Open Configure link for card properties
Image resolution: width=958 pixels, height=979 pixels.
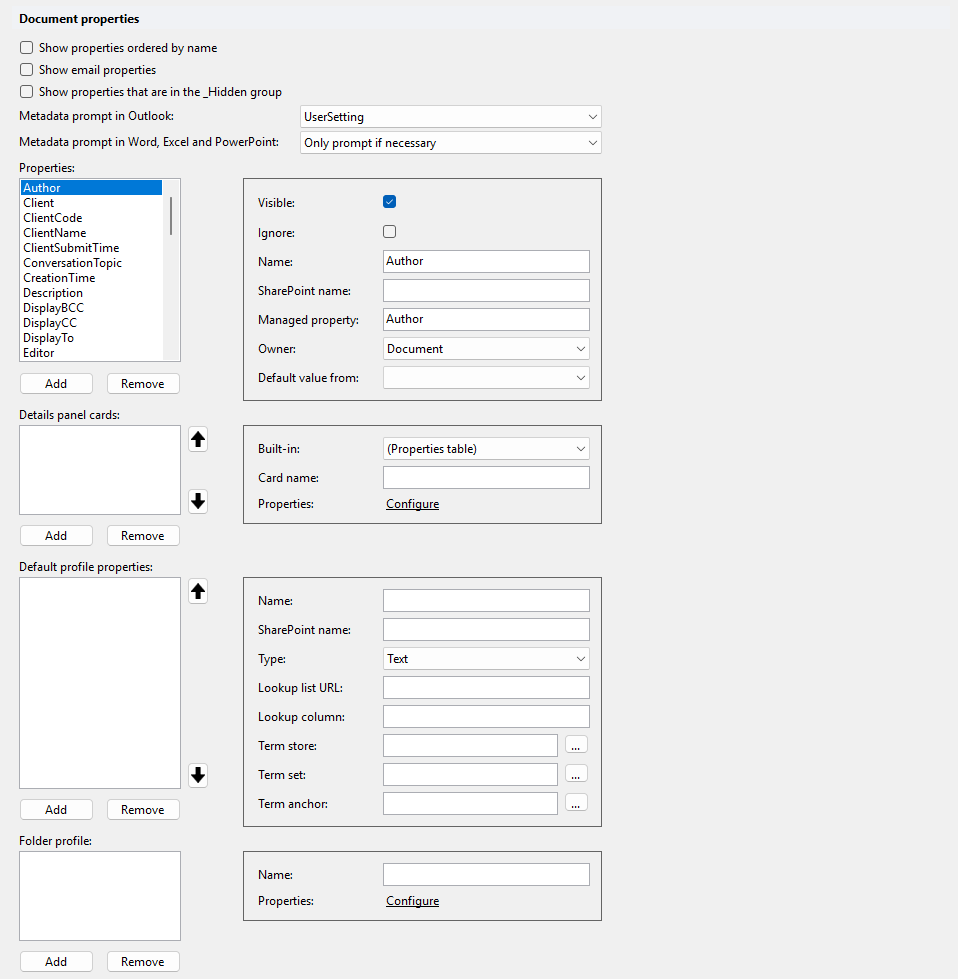[412, 504]
